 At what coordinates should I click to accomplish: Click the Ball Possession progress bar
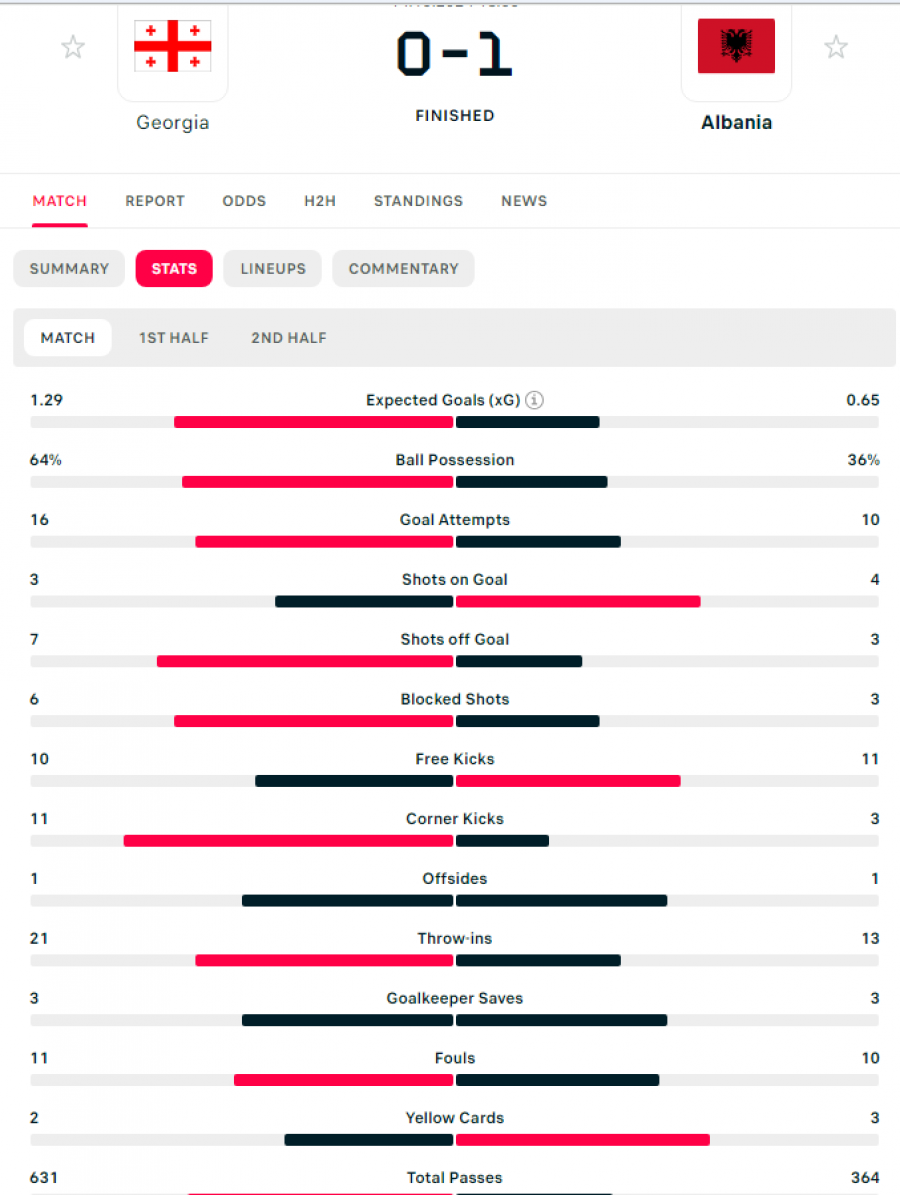pos(454,482)
